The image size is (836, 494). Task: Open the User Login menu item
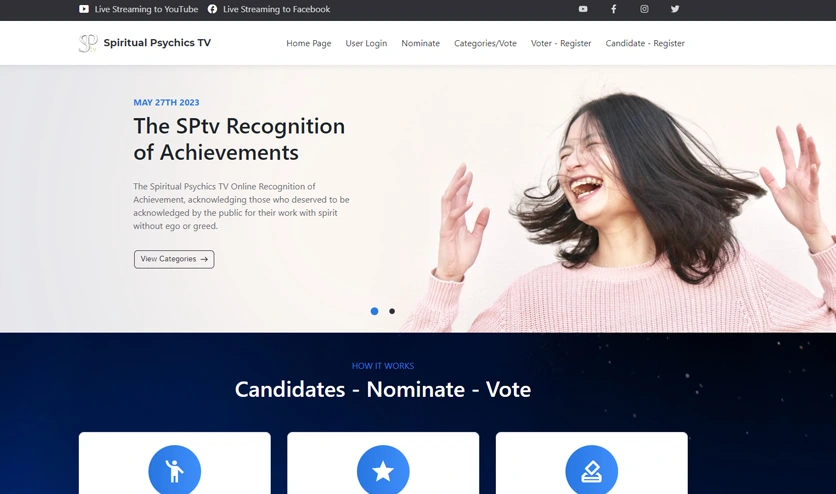click(366, 43)
